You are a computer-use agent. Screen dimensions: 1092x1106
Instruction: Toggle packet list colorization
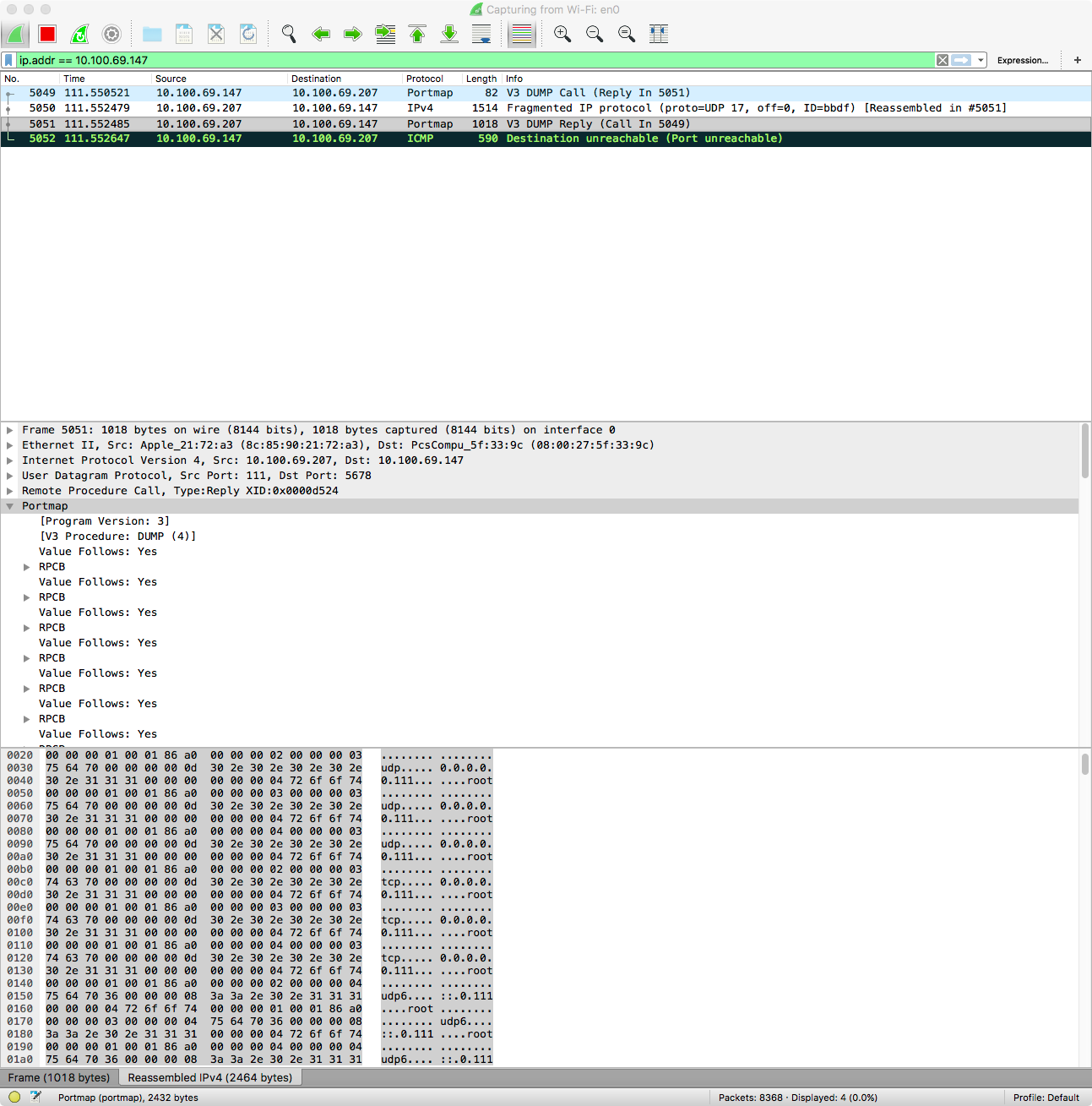(522, 35)
